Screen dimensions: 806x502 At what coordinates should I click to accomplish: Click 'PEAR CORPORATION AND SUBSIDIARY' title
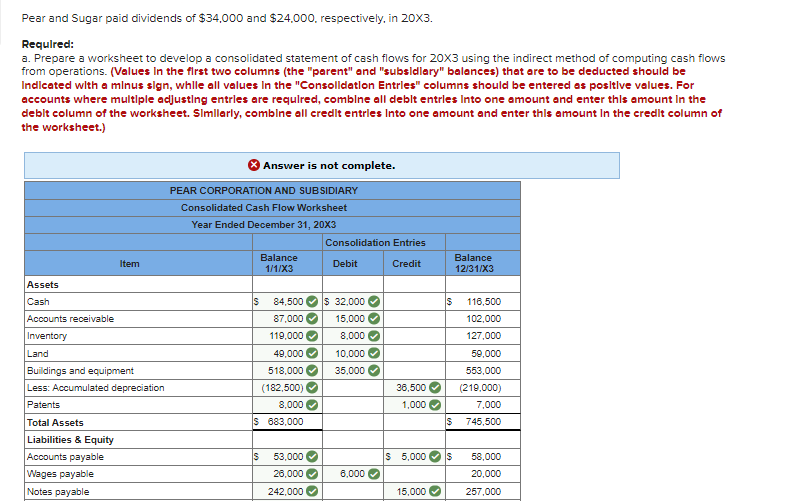point(264,191)
